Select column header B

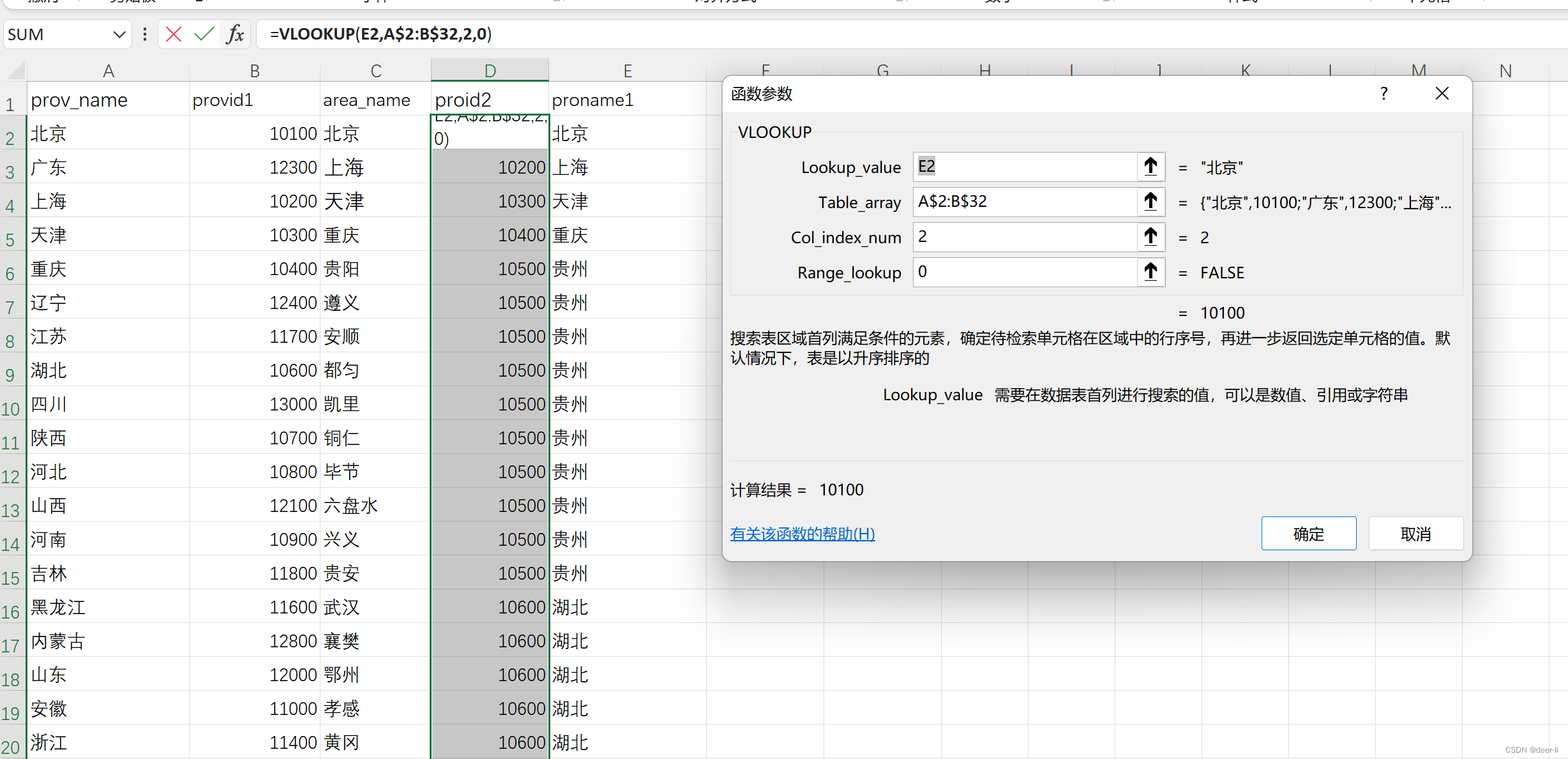[x=254, y=70]
